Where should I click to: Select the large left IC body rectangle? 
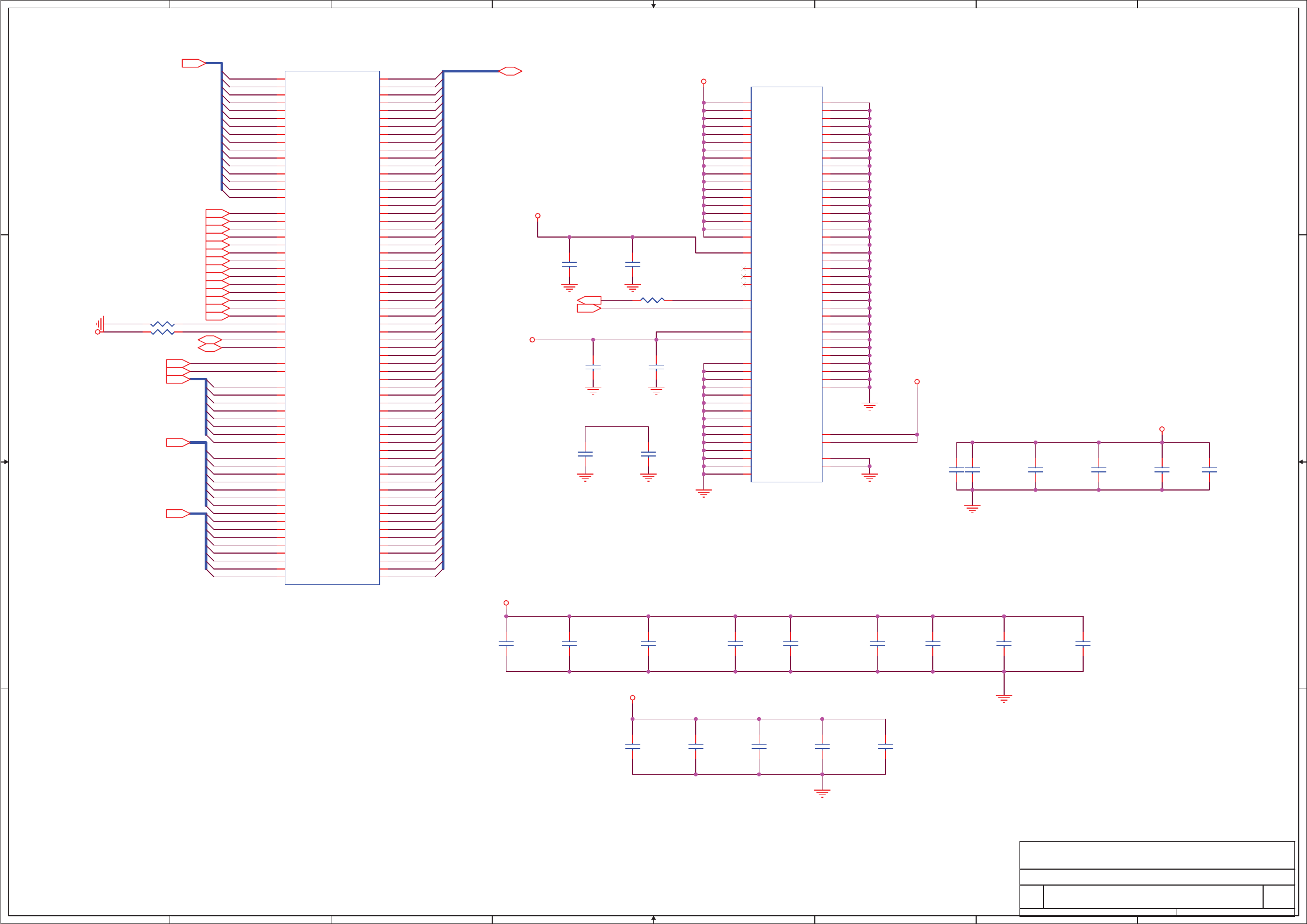pos(332,328)
